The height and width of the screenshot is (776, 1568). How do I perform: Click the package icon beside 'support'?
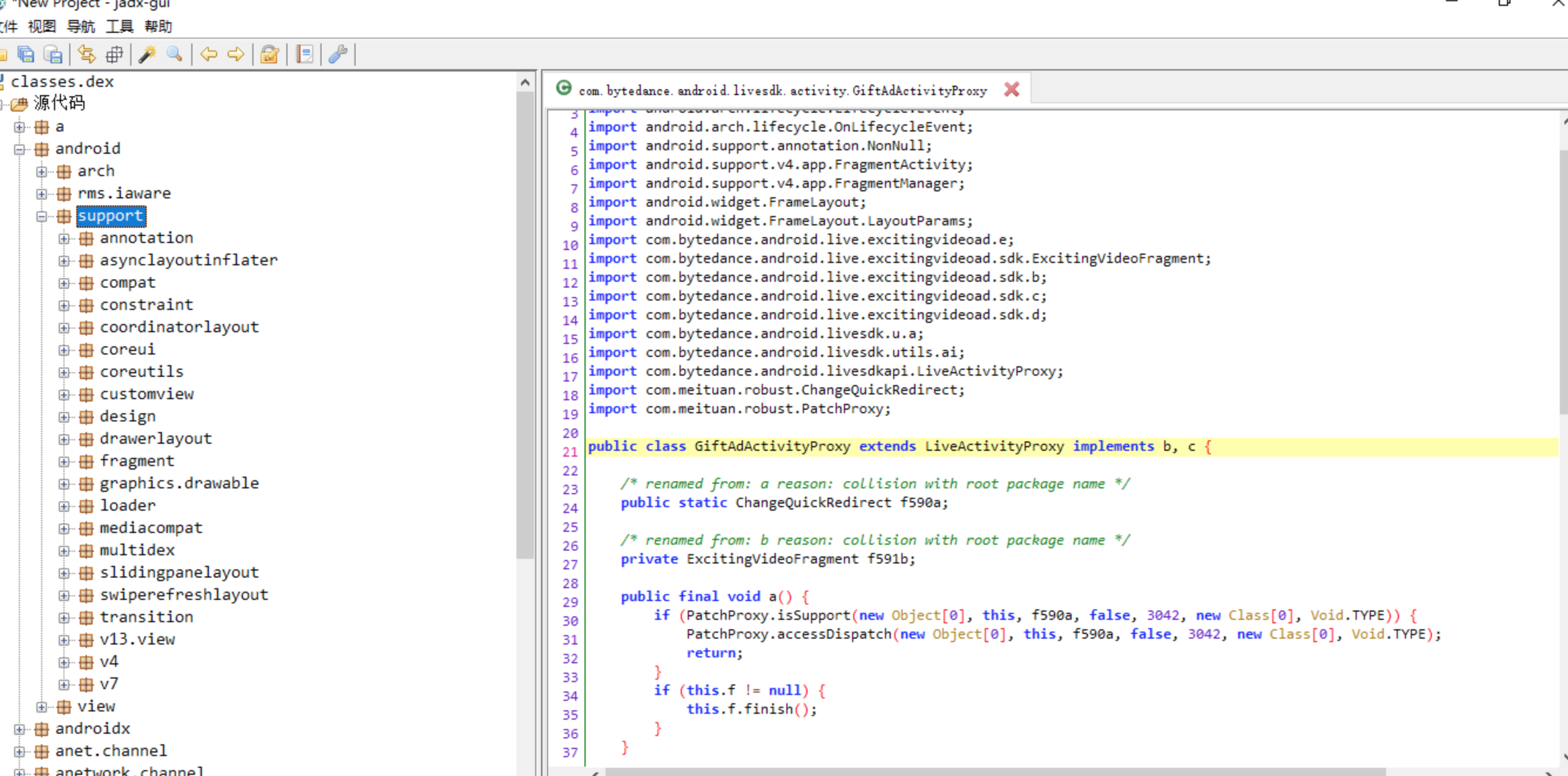(x=64, y=217)
